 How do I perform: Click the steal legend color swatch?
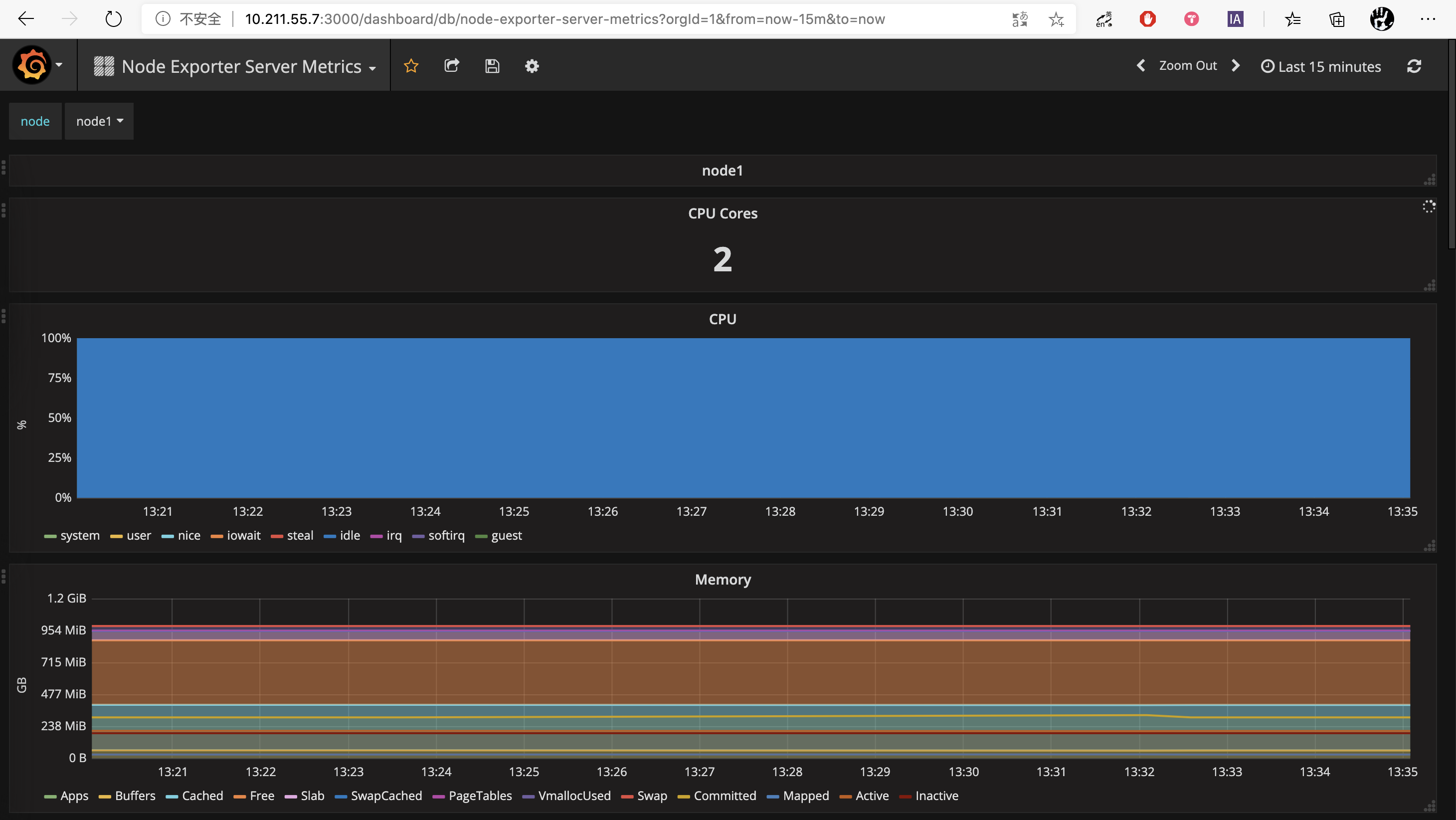click(x=276, y=537)
